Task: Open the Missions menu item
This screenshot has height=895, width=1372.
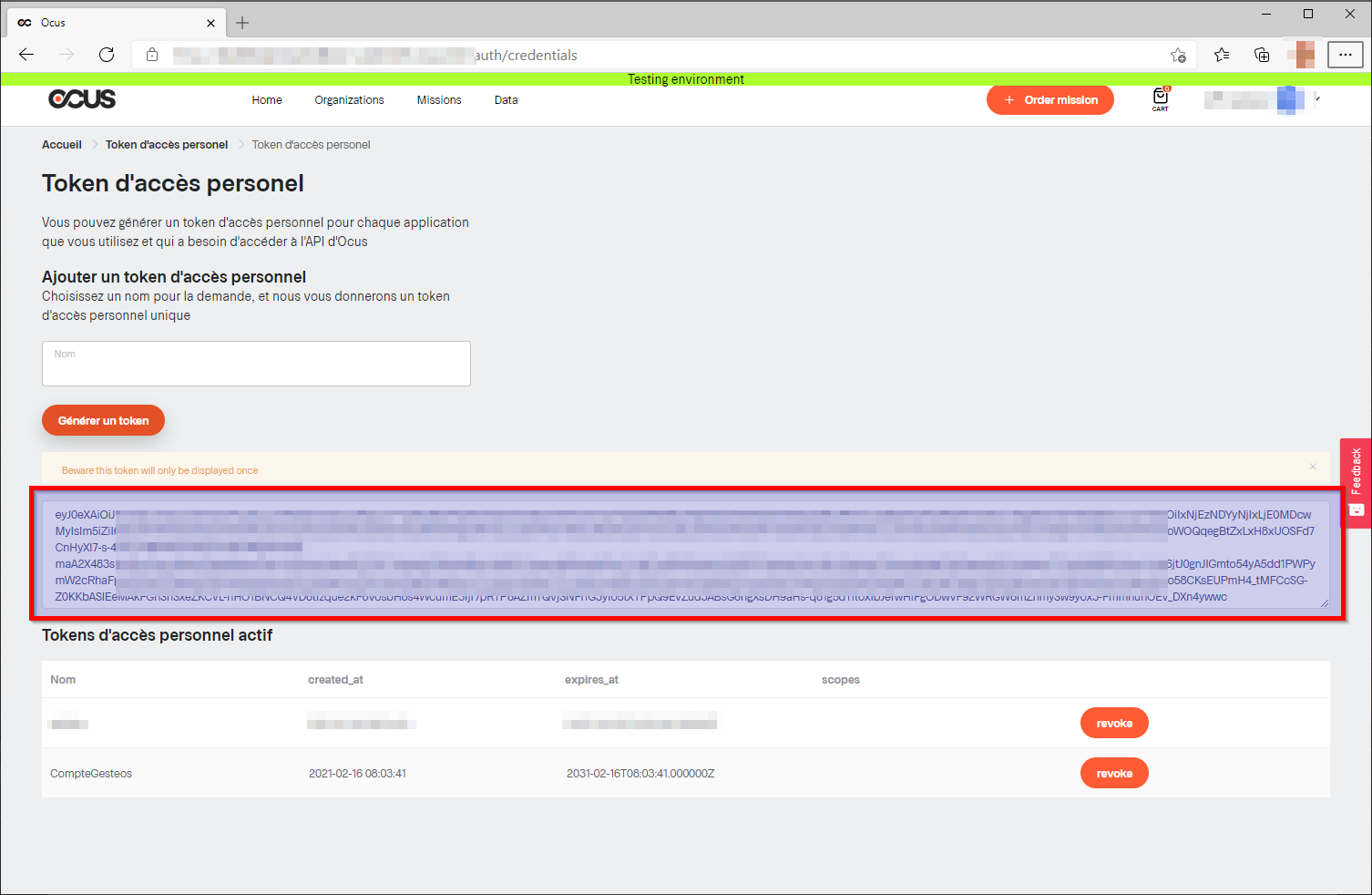Action: pyautogui.click(x=439, y=100)
